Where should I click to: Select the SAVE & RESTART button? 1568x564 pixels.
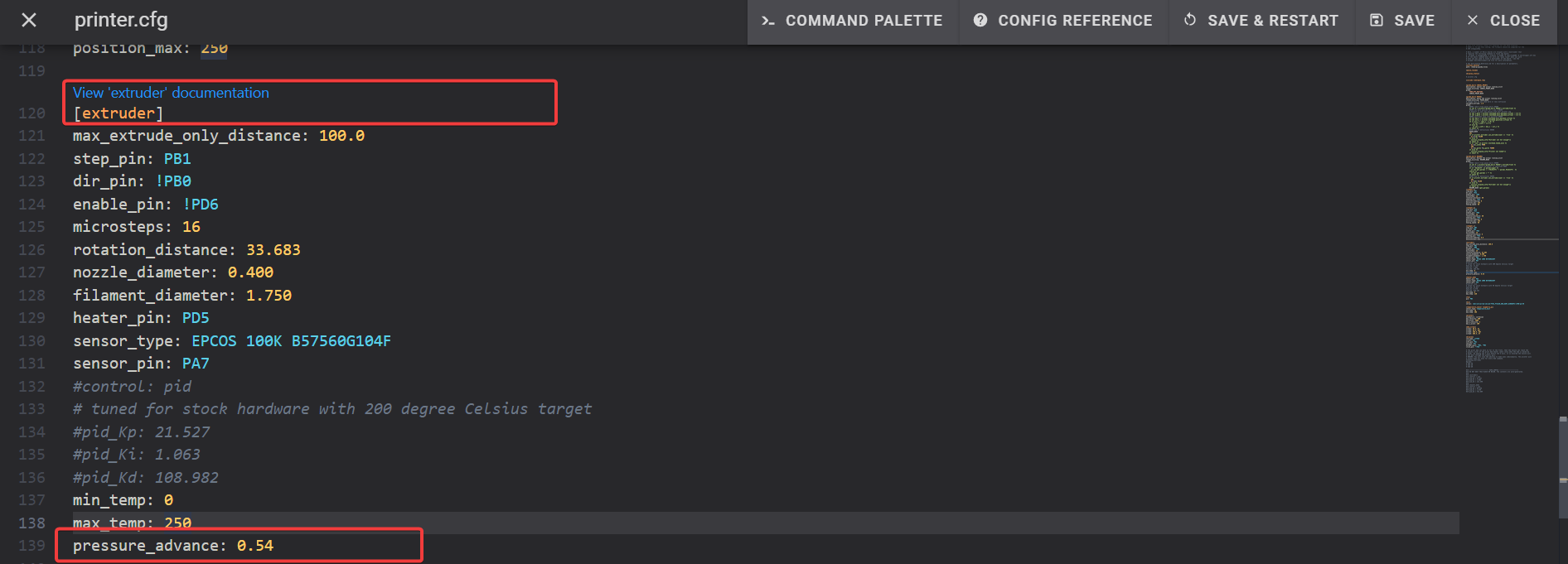click(1261, 21)
